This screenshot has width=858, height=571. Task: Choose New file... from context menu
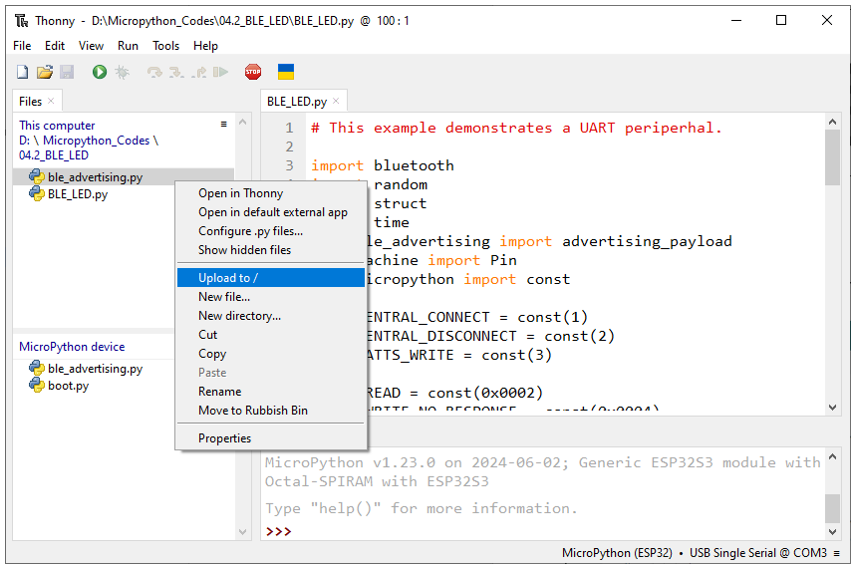pyautogui.click(x=271, y=297)
